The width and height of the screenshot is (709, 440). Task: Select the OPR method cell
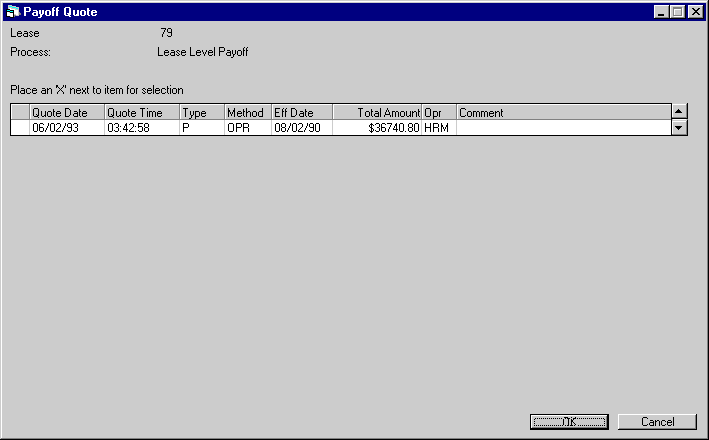(x=248, y=128)
